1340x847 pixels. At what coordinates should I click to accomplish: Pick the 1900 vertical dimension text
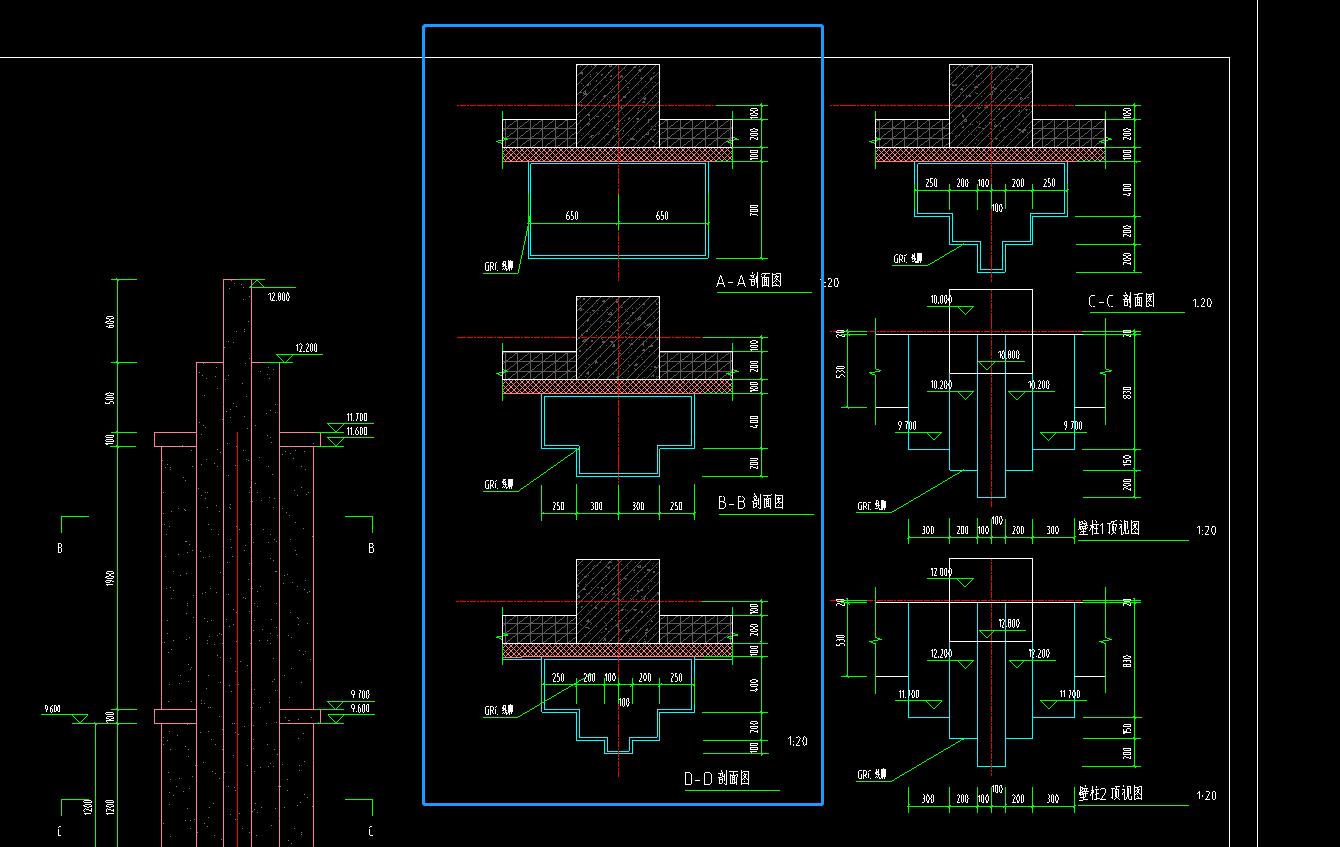pos(111,578)
